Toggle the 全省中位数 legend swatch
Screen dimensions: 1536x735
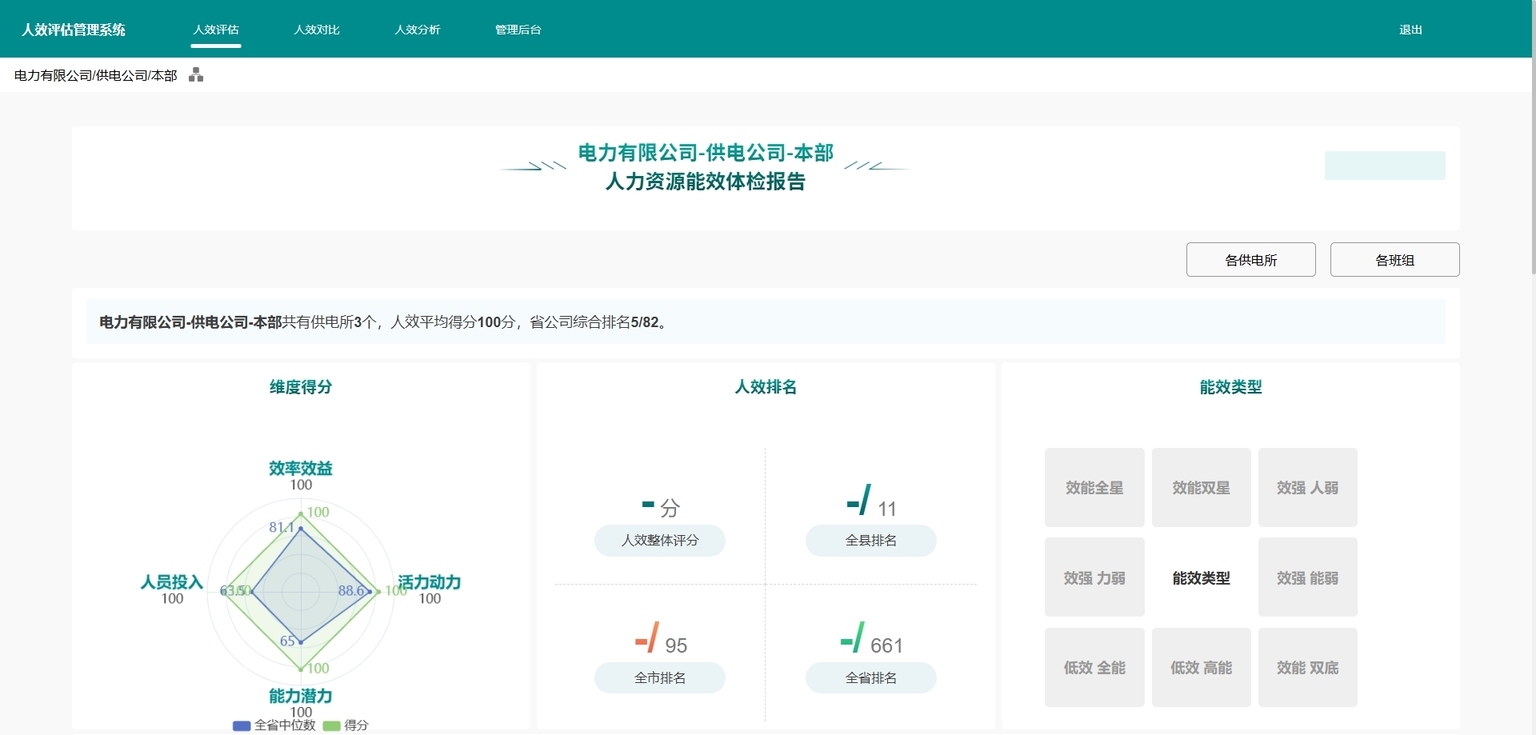(242, 725)
